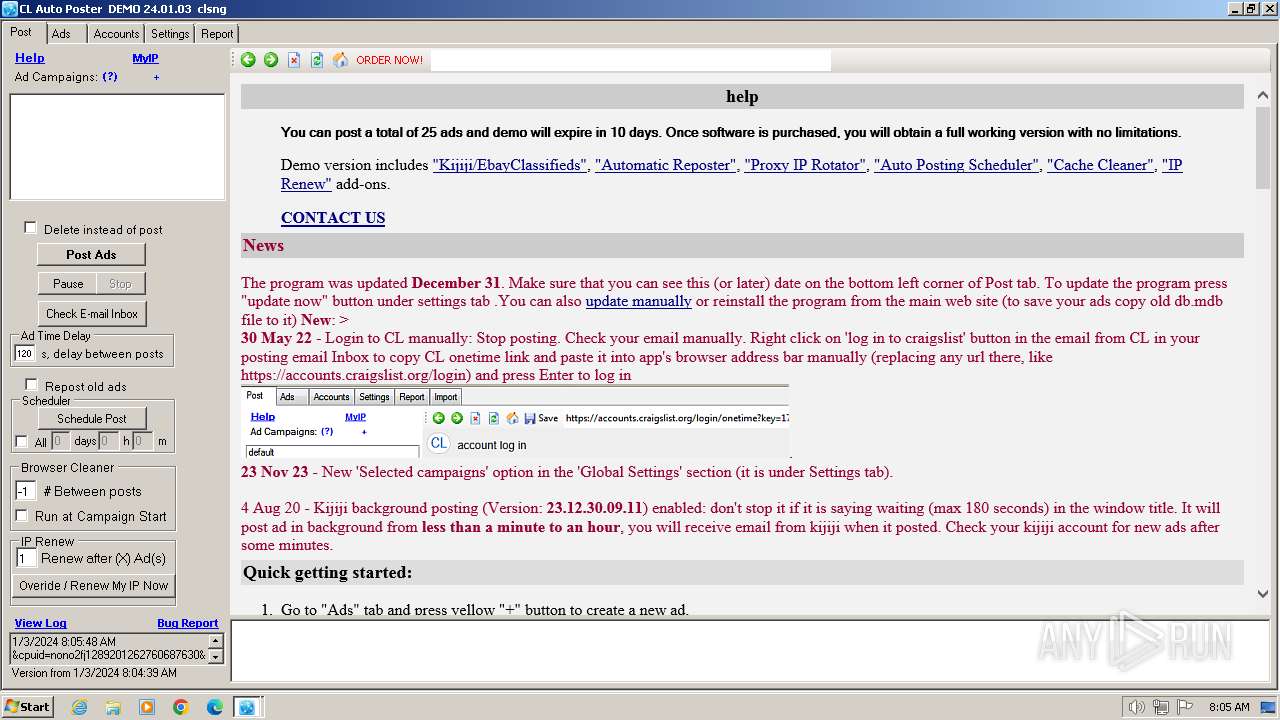1280x720 pixels.
Task: Click the help page scroll down arrow
Action: (1262, 593)
